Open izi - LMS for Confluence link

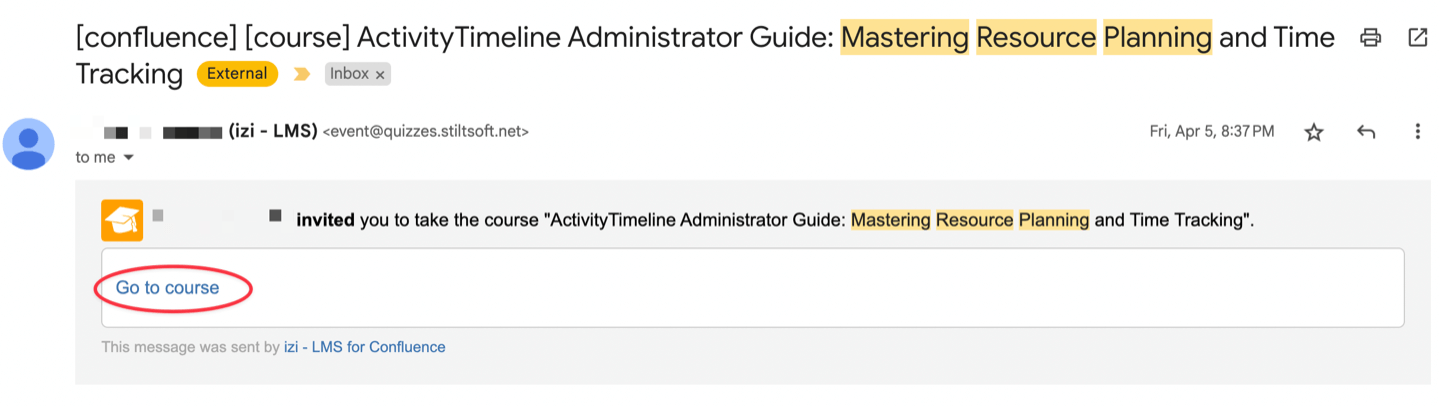(365, 347)
